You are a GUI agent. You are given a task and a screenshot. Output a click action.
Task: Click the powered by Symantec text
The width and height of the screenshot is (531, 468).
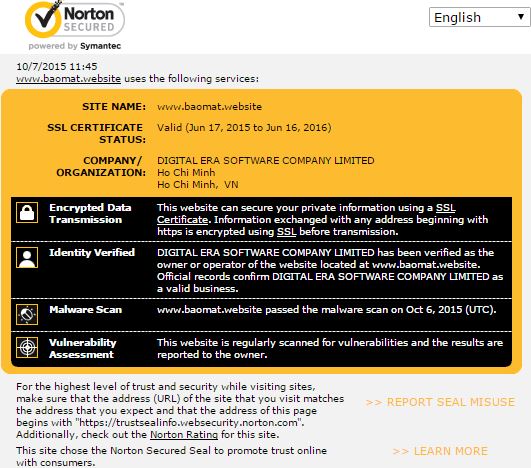(75, 46)
